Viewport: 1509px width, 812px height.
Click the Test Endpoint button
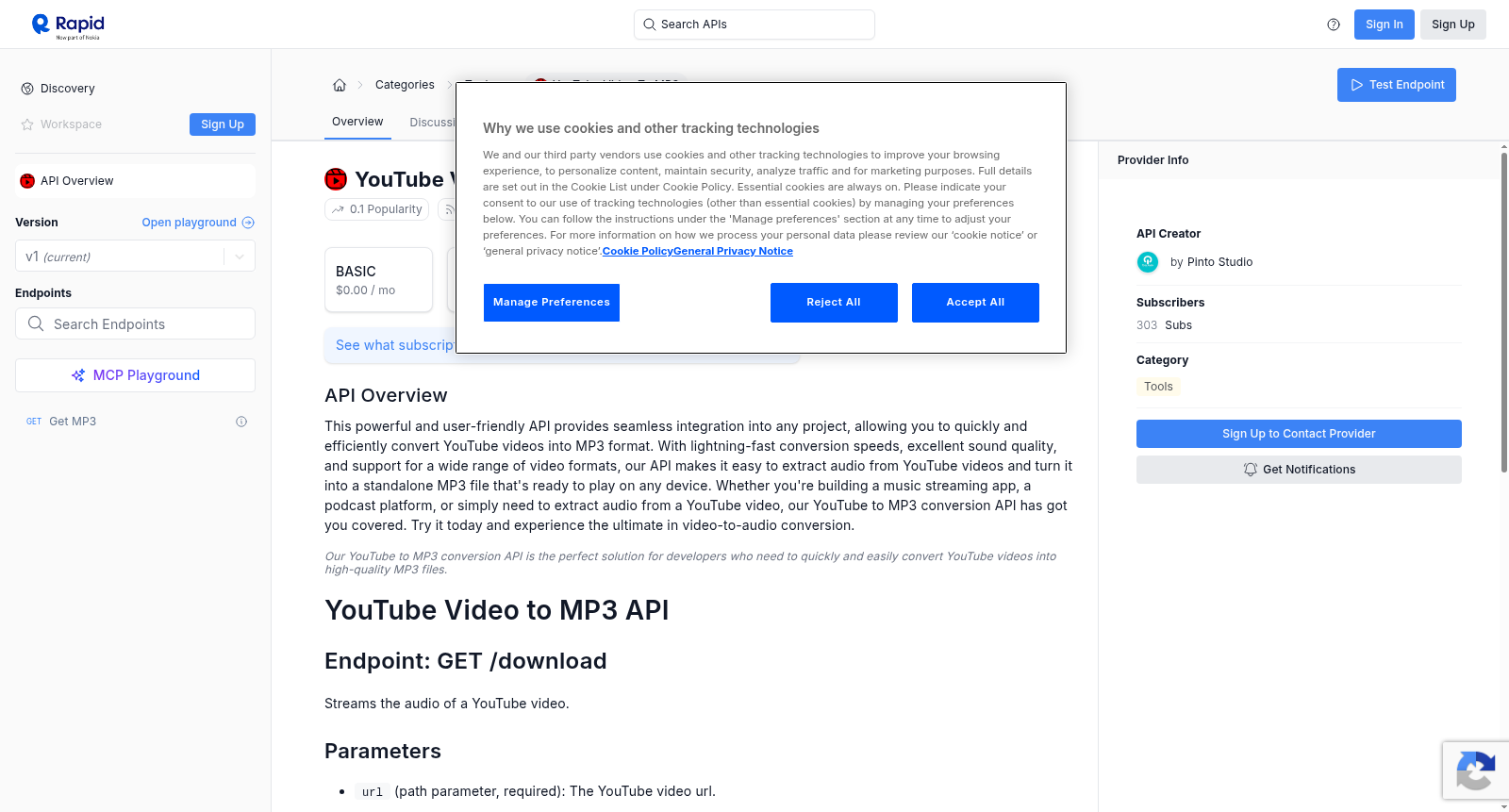click(x=1397, y=85)
